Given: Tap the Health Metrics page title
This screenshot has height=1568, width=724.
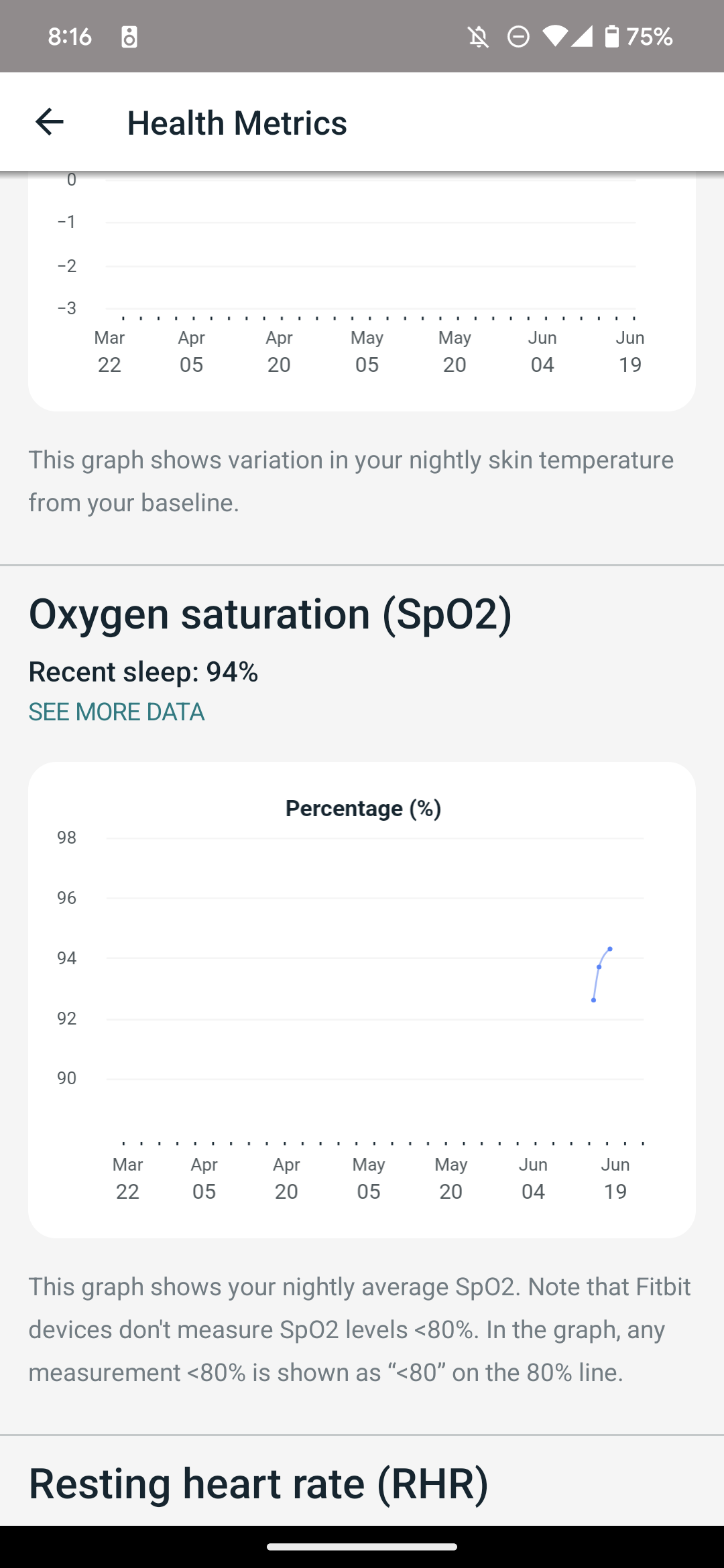Looking at the screenshot, I should click(x=237, y=123).
